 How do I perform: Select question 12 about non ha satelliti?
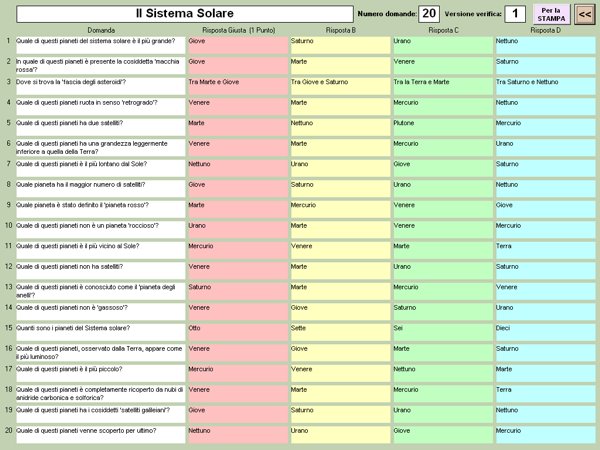tap(101, 271)
